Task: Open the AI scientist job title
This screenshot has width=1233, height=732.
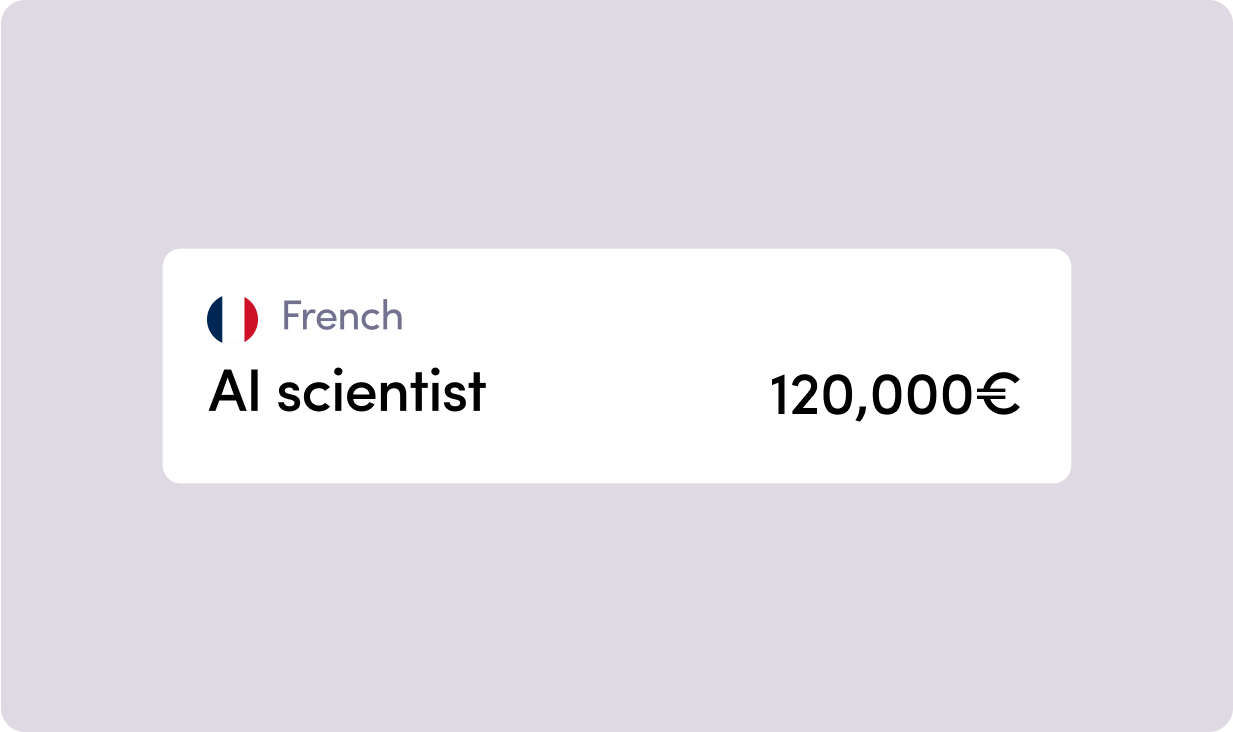Action: click(x=347, y=391)
